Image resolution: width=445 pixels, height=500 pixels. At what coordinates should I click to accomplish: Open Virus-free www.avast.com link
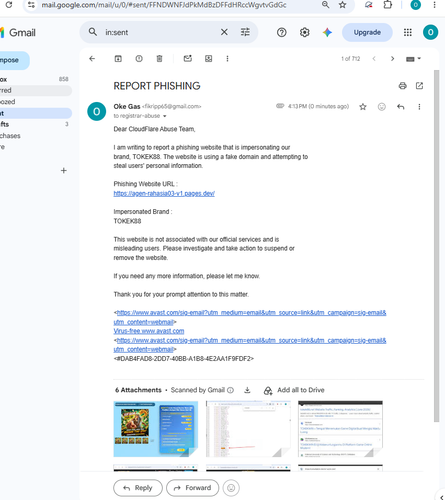pos(149,331)
